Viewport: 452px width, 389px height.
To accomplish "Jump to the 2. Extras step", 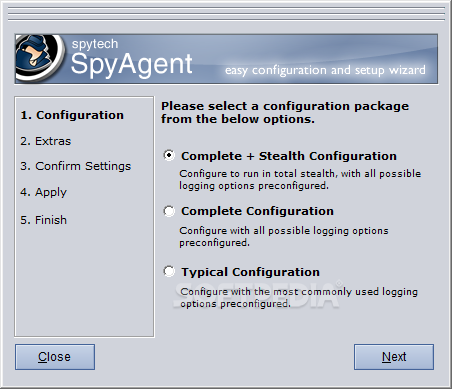I will [x=46, y=141].
